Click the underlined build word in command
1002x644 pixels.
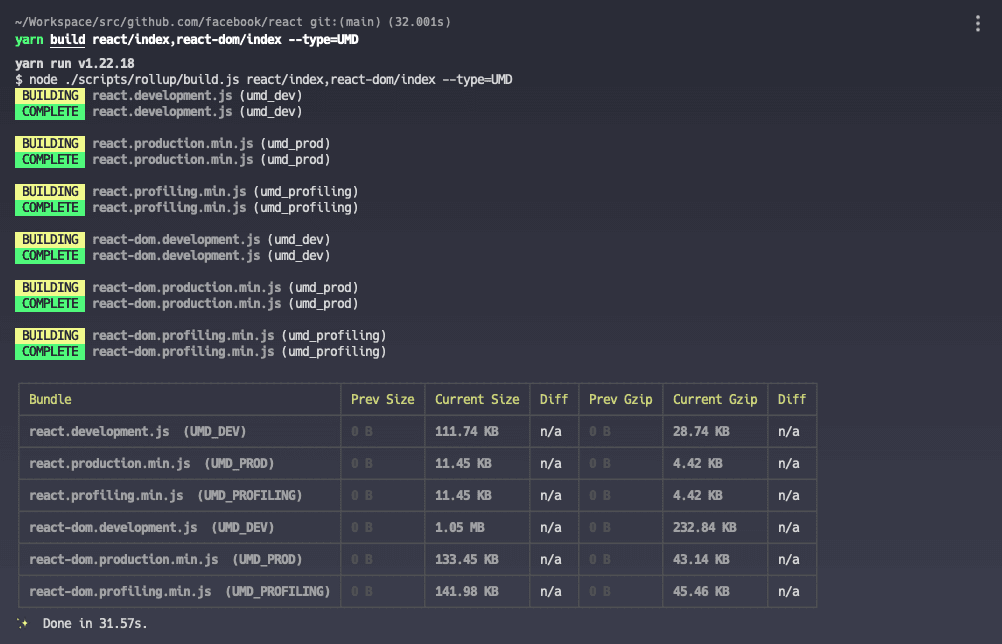click(x=67, y=40)
